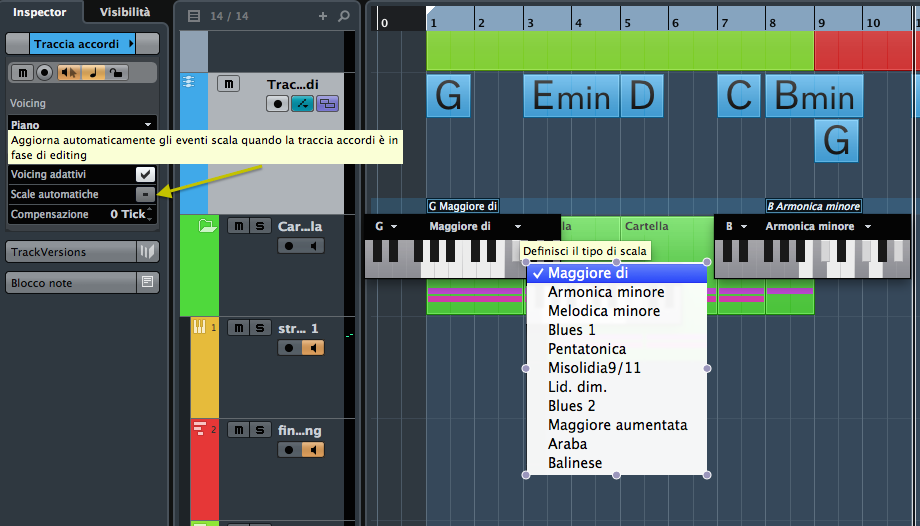Select Misolidia9/11 from scale list

click(x=617, y=368)
